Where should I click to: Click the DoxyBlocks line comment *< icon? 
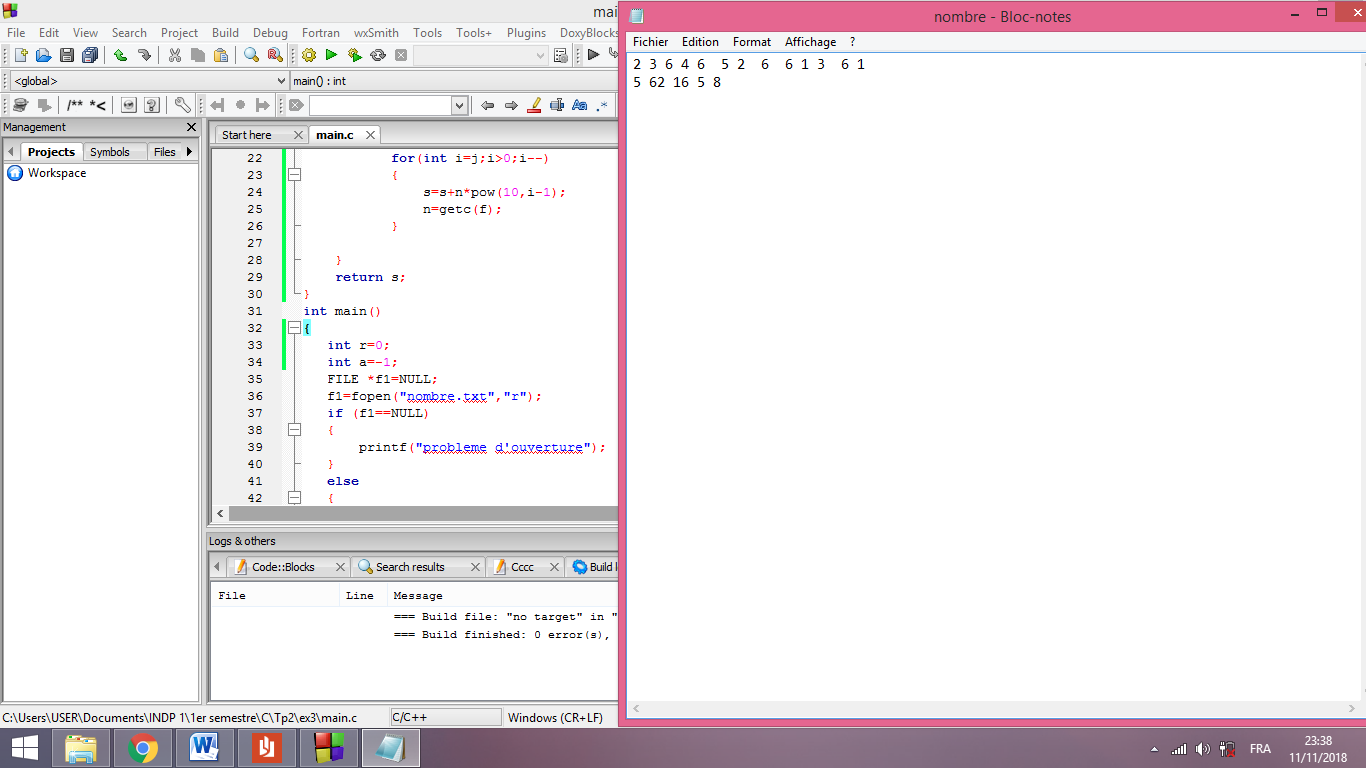[98, 105]
